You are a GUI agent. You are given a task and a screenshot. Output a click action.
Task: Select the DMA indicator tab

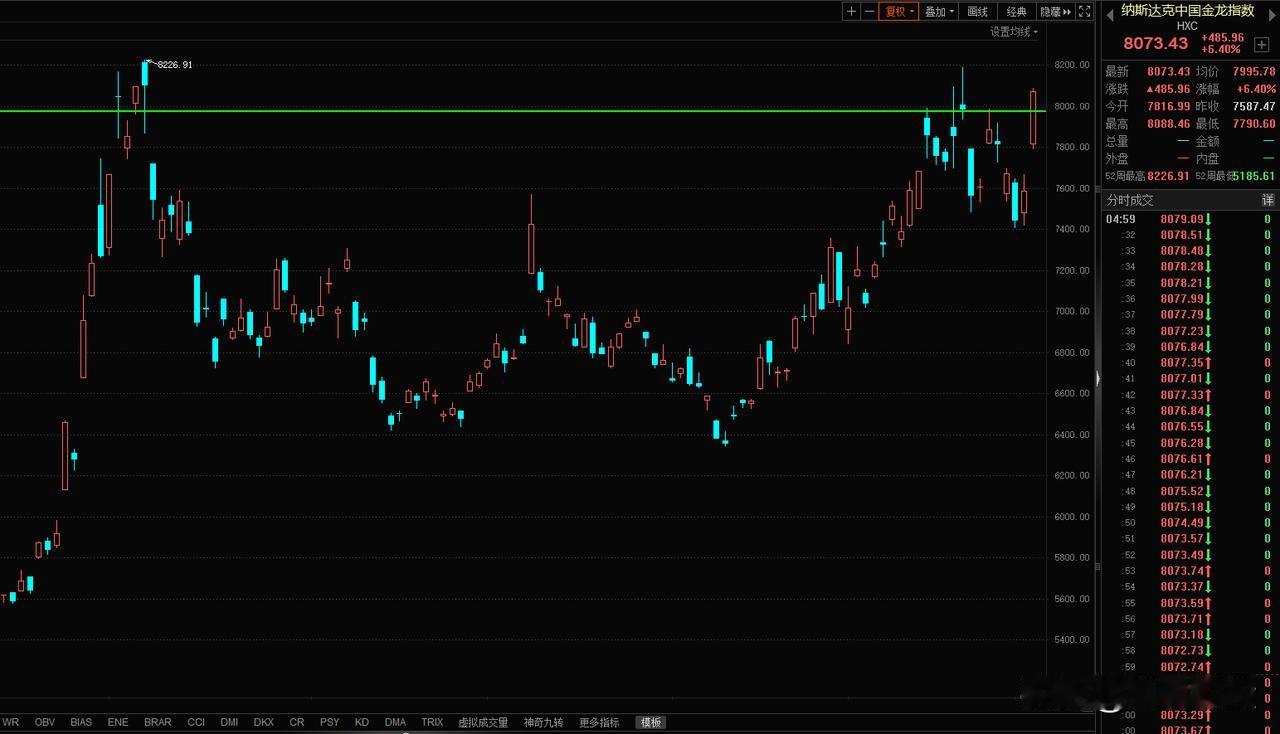pos(395,722)
